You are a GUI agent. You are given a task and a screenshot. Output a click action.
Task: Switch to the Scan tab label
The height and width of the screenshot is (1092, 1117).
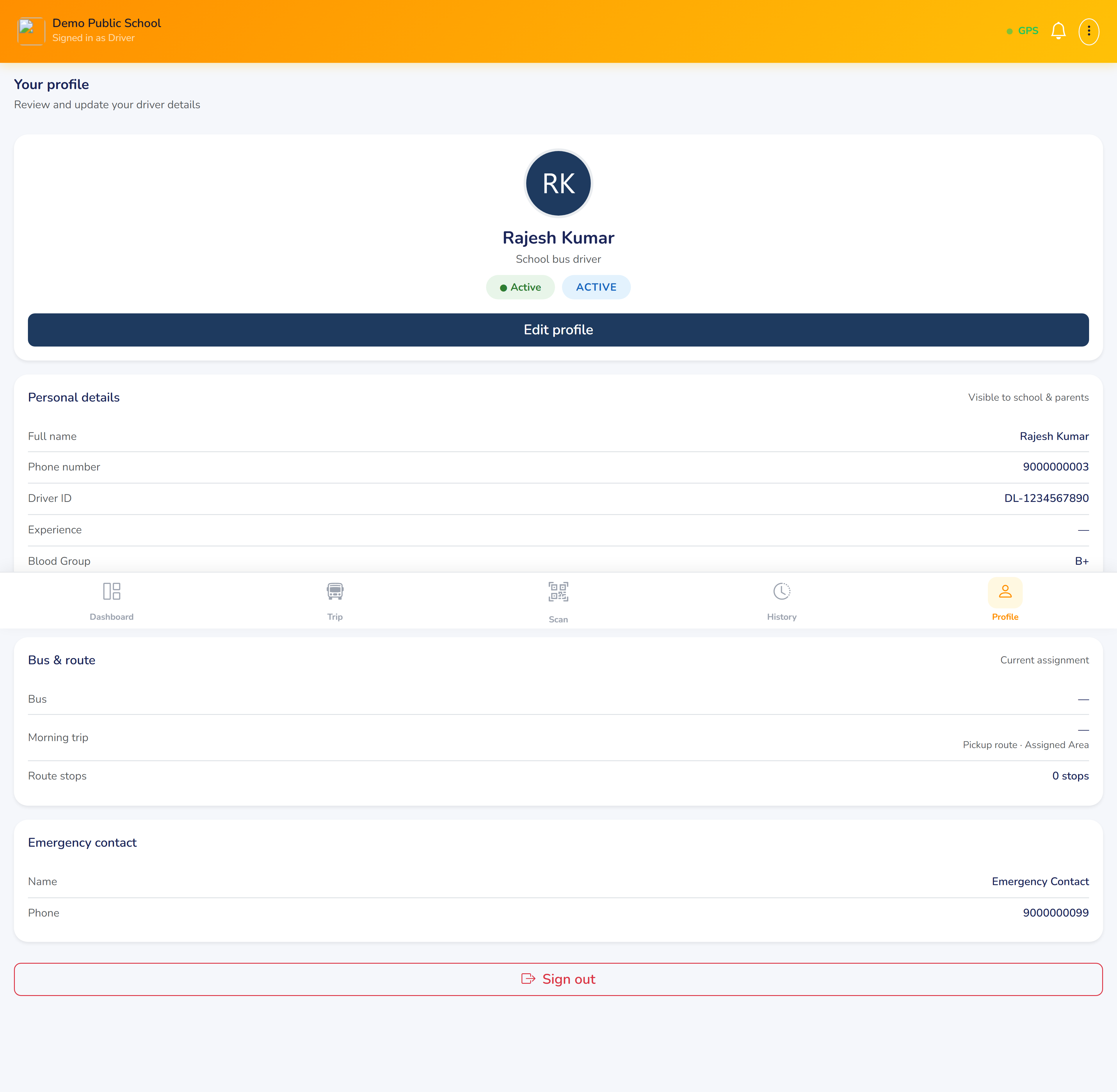click(x=558, y=619)
